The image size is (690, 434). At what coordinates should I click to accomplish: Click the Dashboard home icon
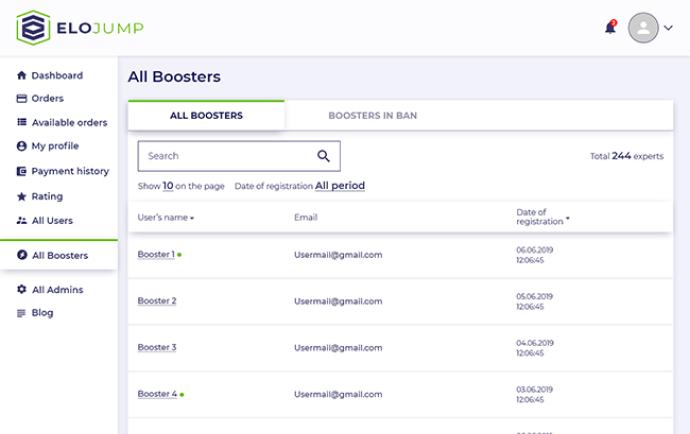pyautogui.click(x=22, y=76)
